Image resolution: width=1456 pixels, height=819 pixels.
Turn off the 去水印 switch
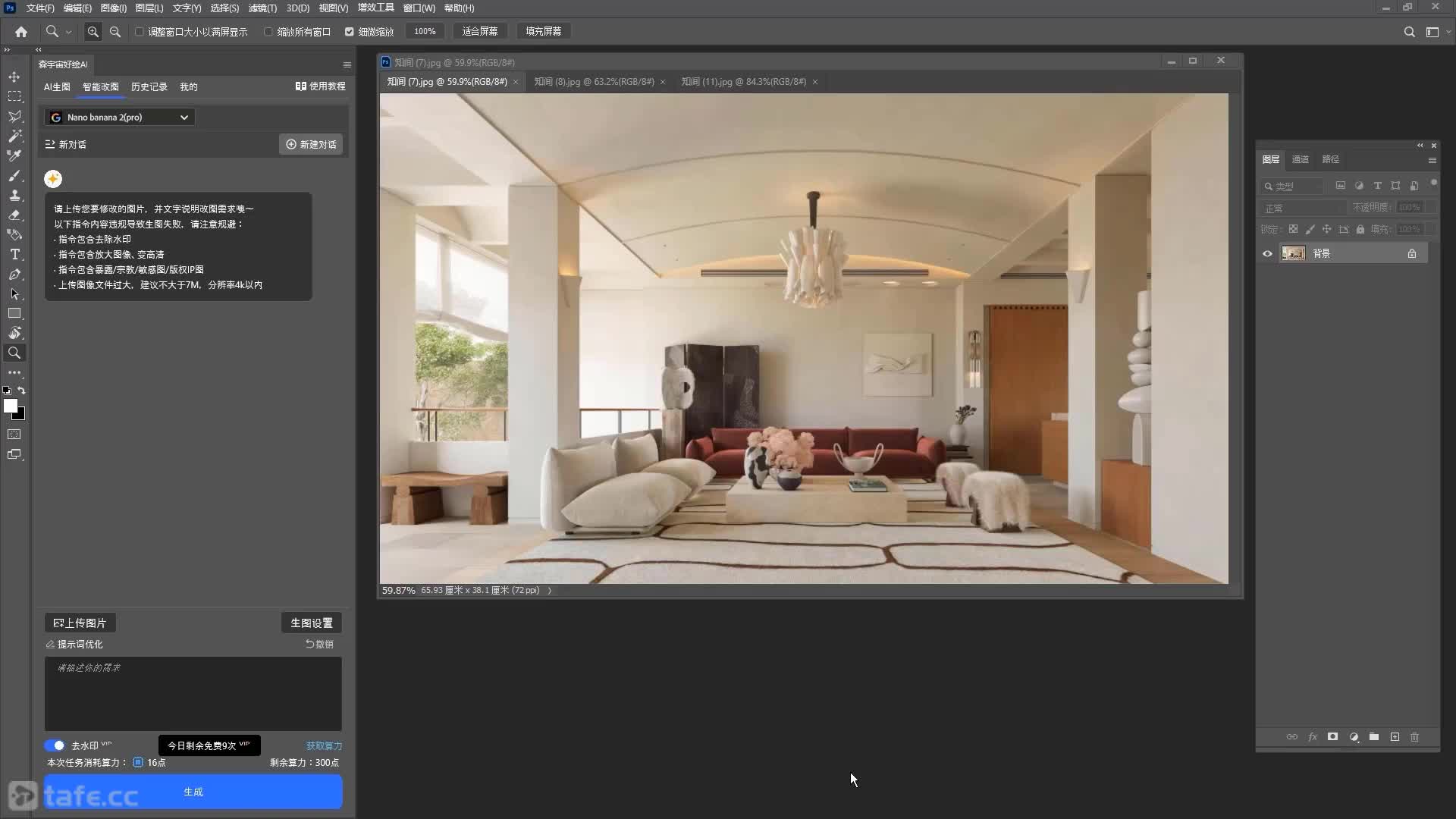(x=55, y=745)
